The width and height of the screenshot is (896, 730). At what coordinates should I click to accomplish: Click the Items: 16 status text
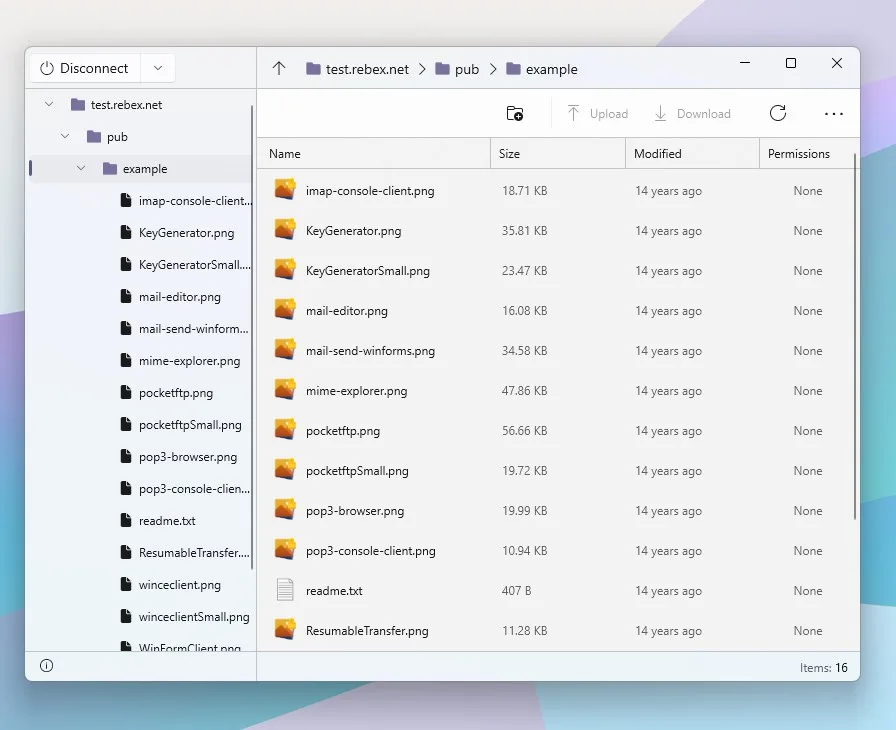pos(823,667)
